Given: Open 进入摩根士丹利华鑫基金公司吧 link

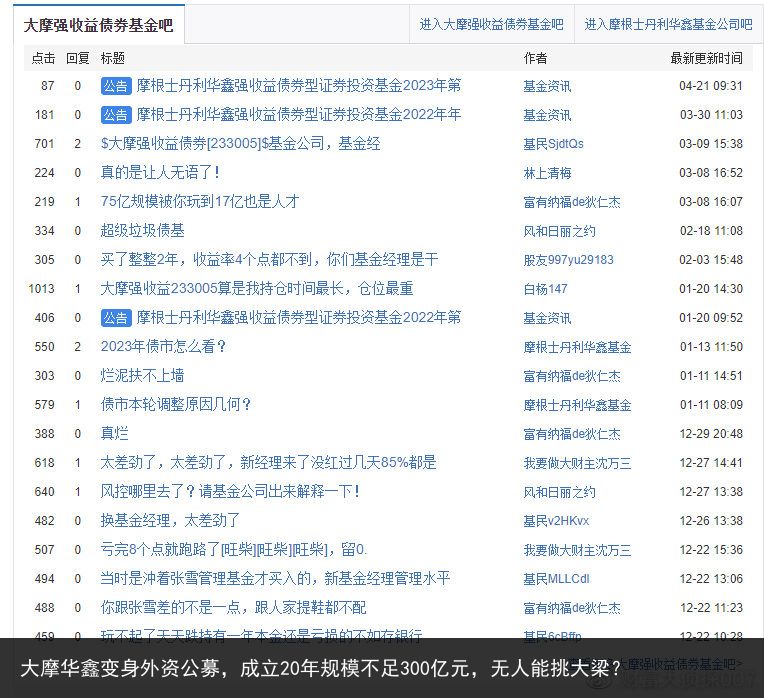Looking at the screenshot, I should (668, 24).
